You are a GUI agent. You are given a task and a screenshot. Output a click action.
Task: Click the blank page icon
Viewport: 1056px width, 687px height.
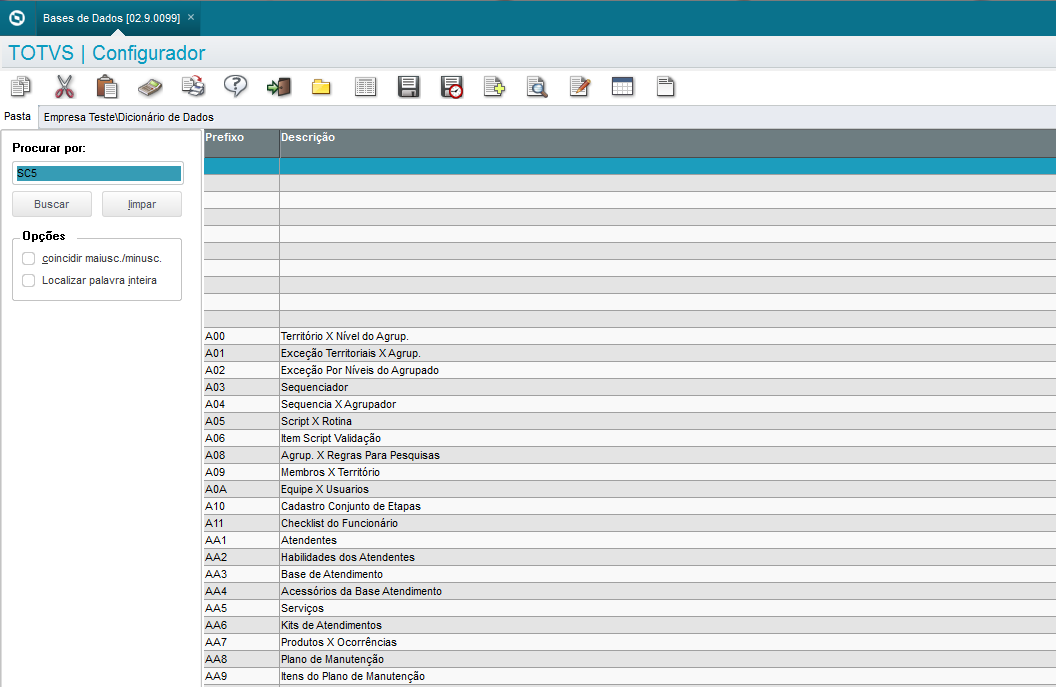point(665,87)
